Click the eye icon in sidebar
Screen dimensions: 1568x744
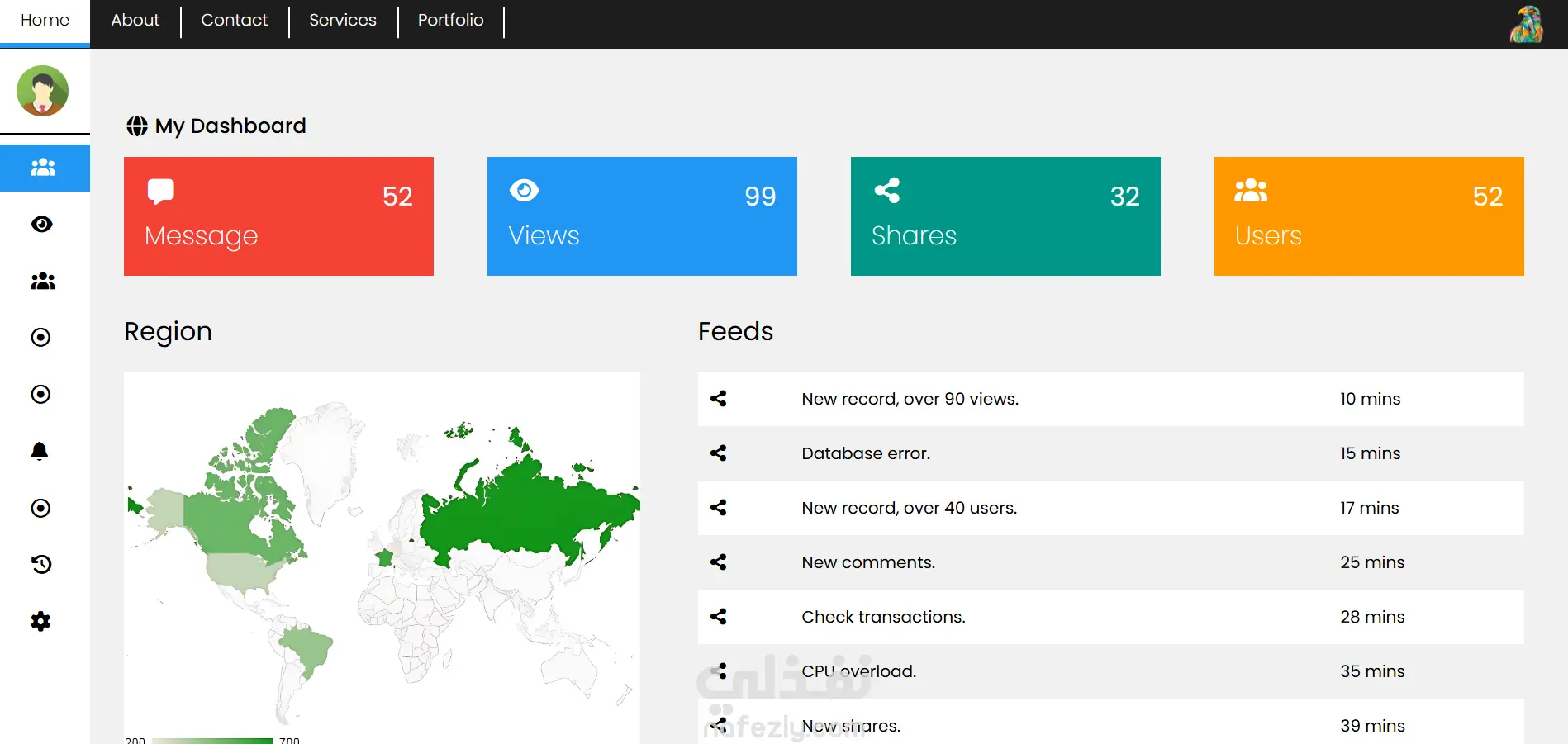coord(41,224)
